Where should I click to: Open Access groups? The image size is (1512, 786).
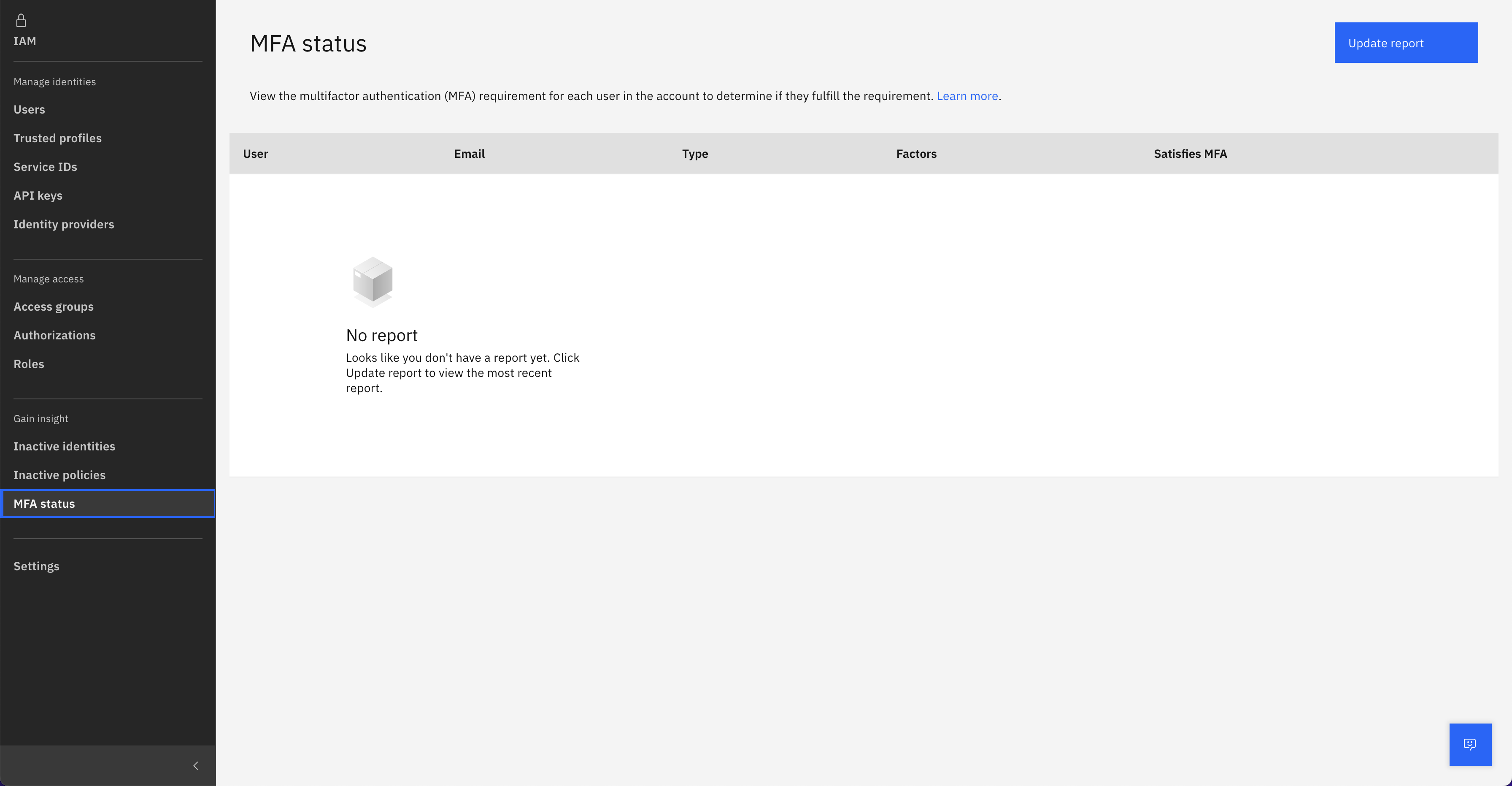(54, 306)
